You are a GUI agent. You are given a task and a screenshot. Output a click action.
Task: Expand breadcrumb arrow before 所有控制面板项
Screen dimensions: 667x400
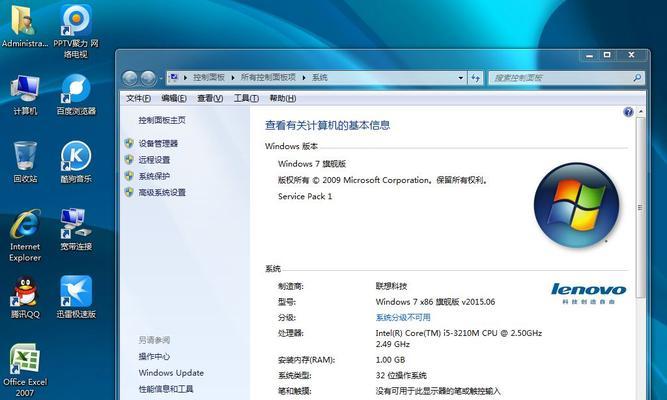233,78
